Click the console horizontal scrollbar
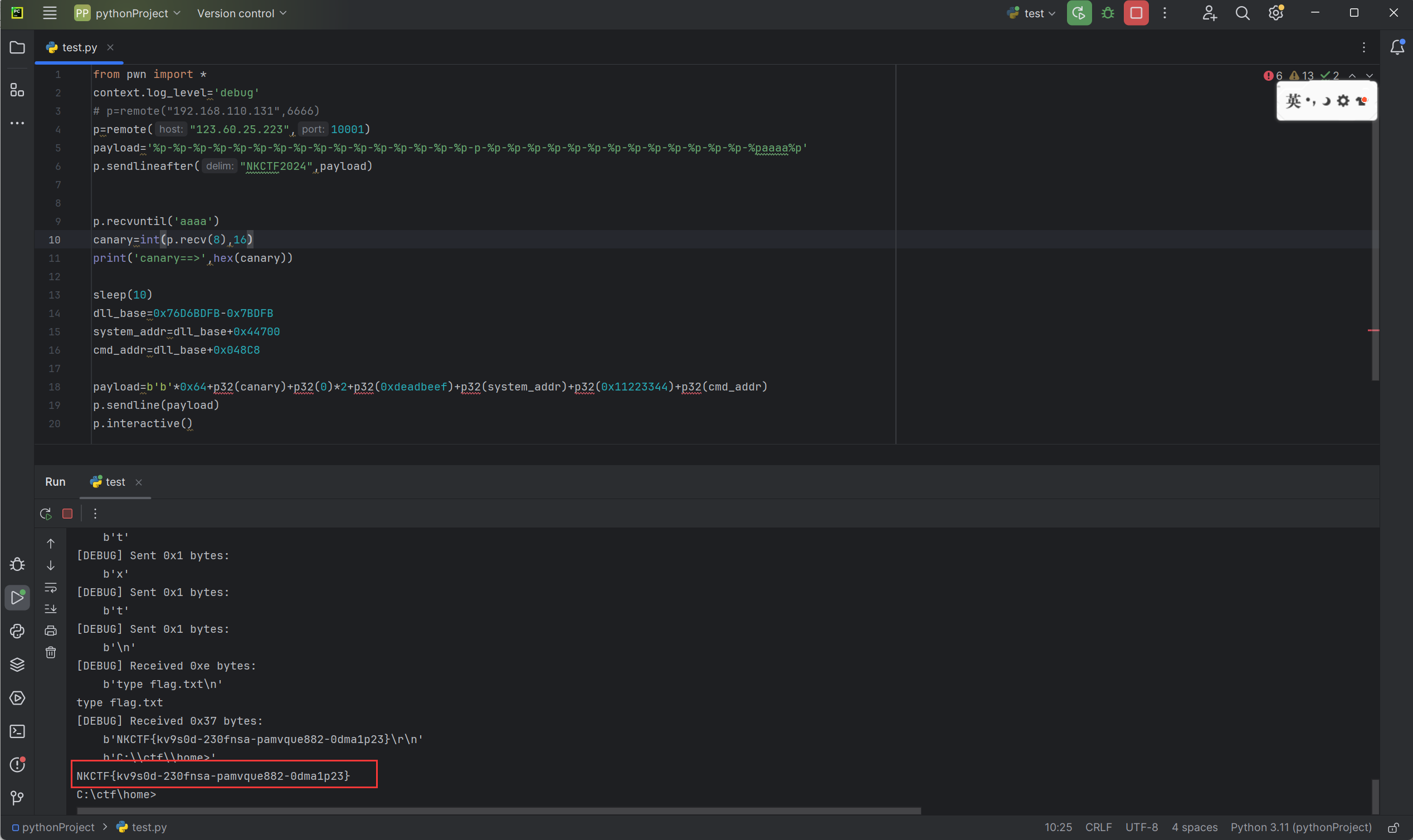 point(499,811)
